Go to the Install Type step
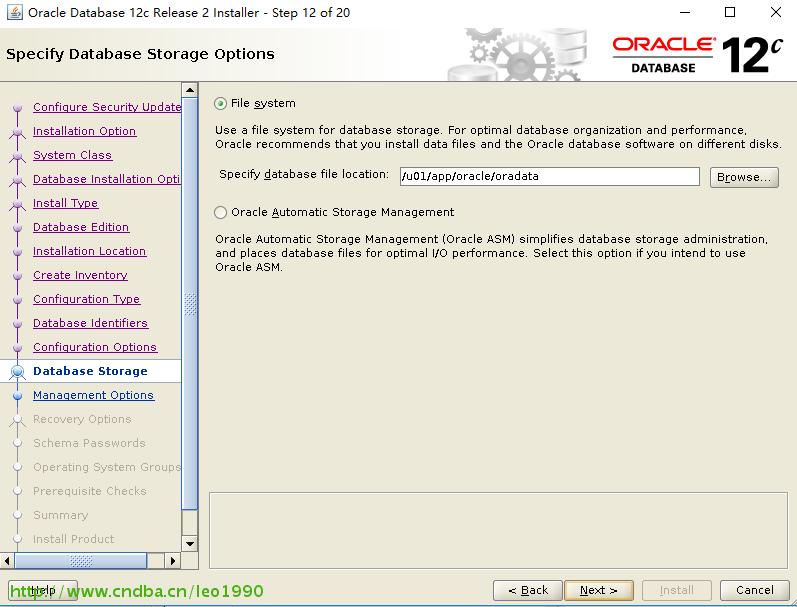Screen dimensions: 797x607 [66, 203]
